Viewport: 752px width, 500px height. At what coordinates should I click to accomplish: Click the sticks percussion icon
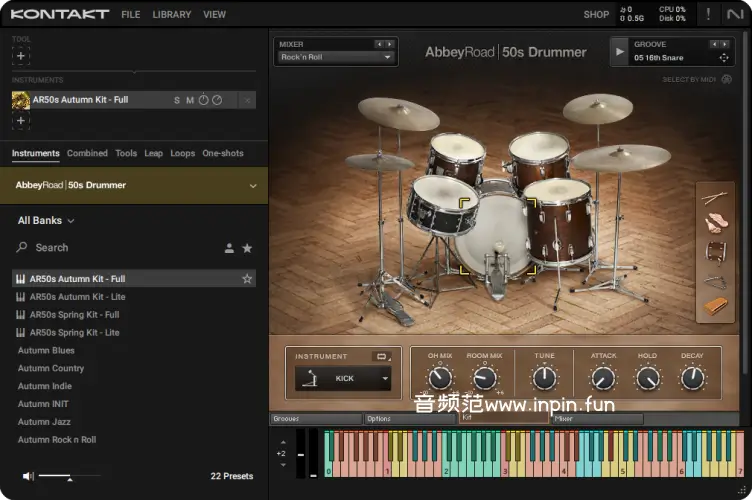click(x=714, y=198)
